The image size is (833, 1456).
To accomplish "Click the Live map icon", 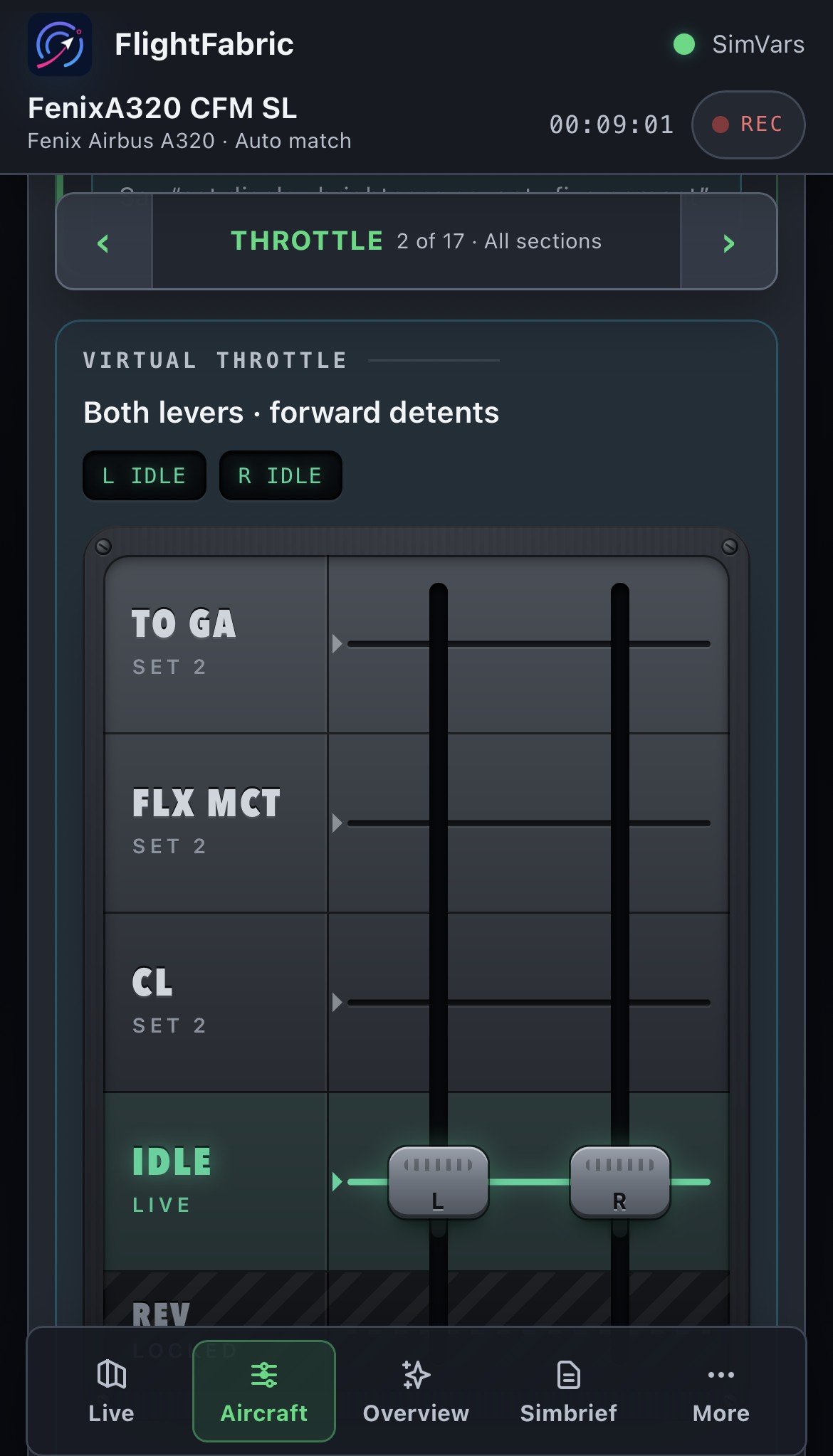I will coord(112,1374).
